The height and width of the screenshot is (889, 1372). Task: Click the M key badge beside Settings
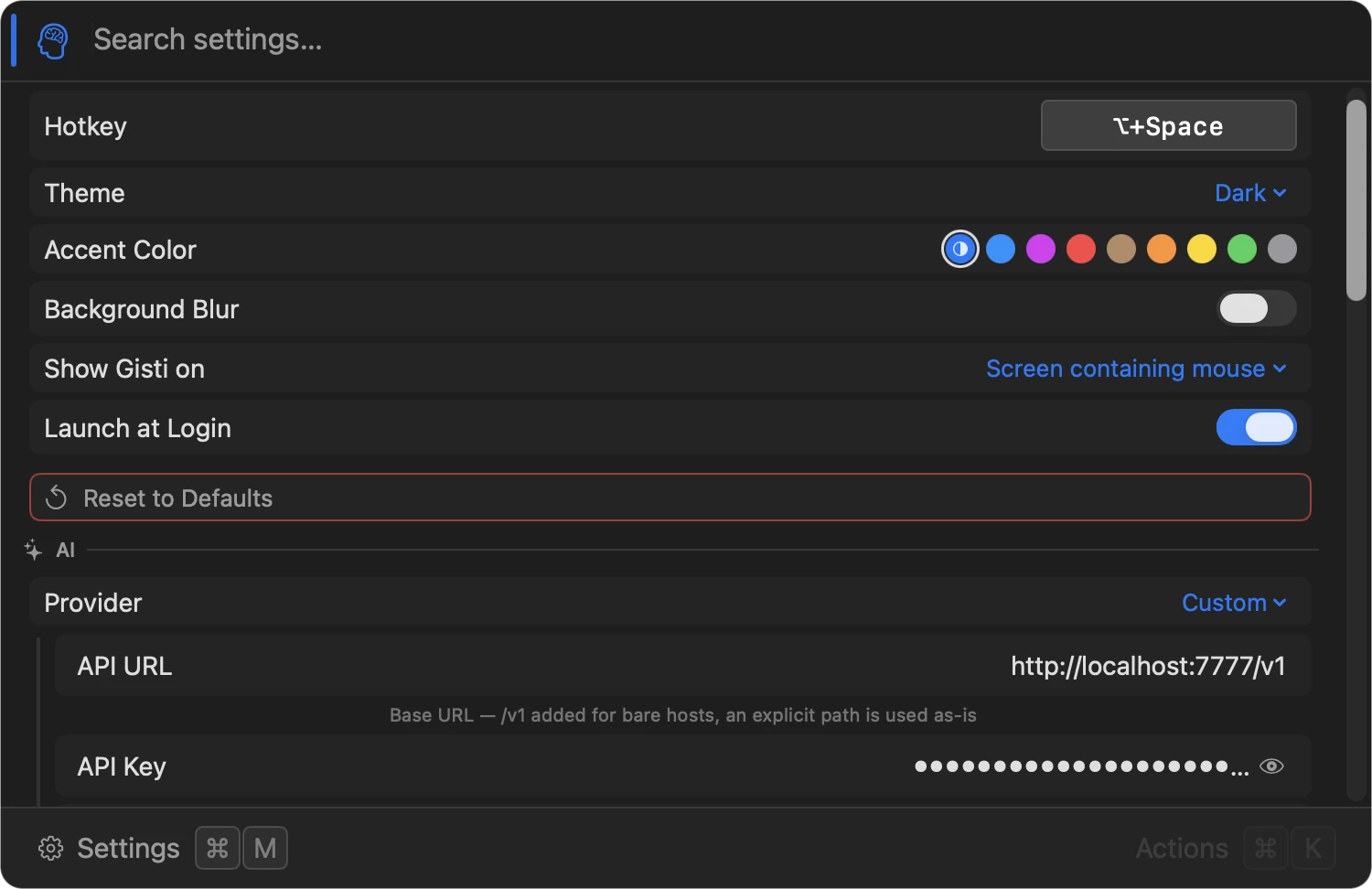click(265, 849)
